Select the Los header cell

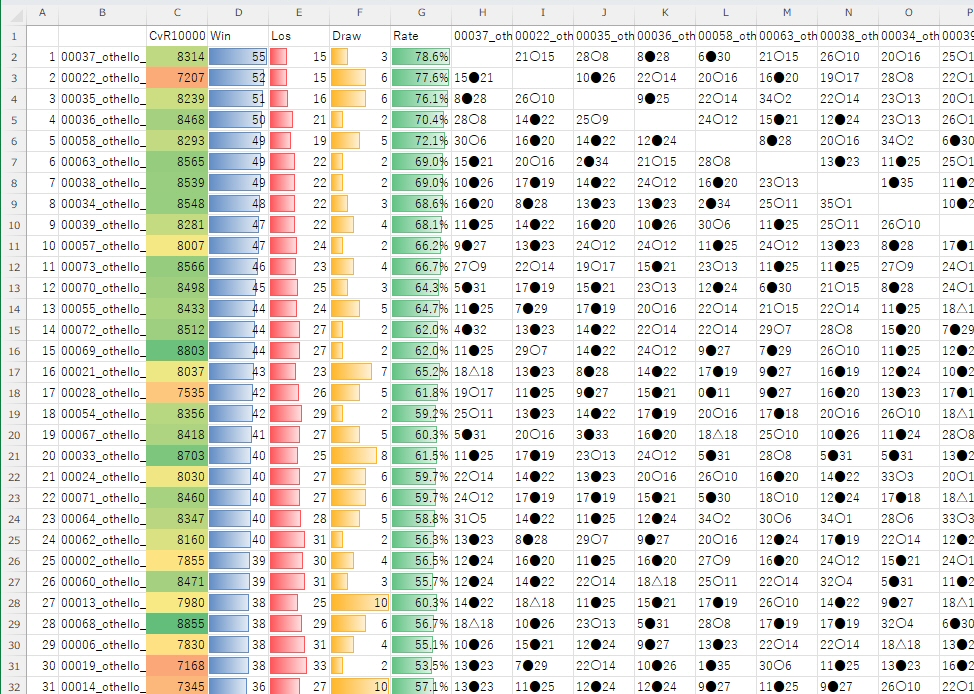click(298, 35)
